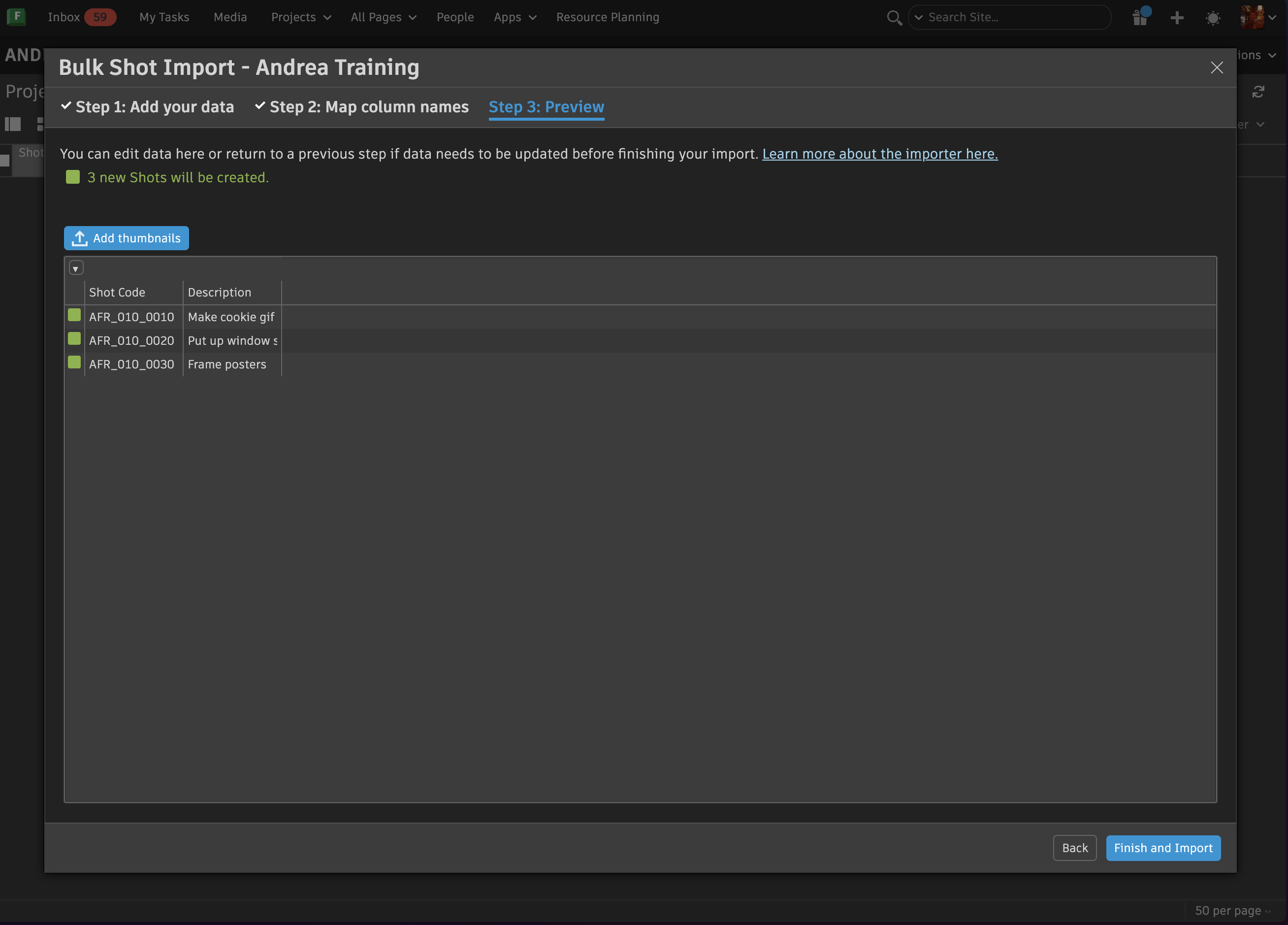The image size is (1288, 925).
Task: Open the Resource Planning menu item
Action: pyautogui.click(x=607, y=18)
